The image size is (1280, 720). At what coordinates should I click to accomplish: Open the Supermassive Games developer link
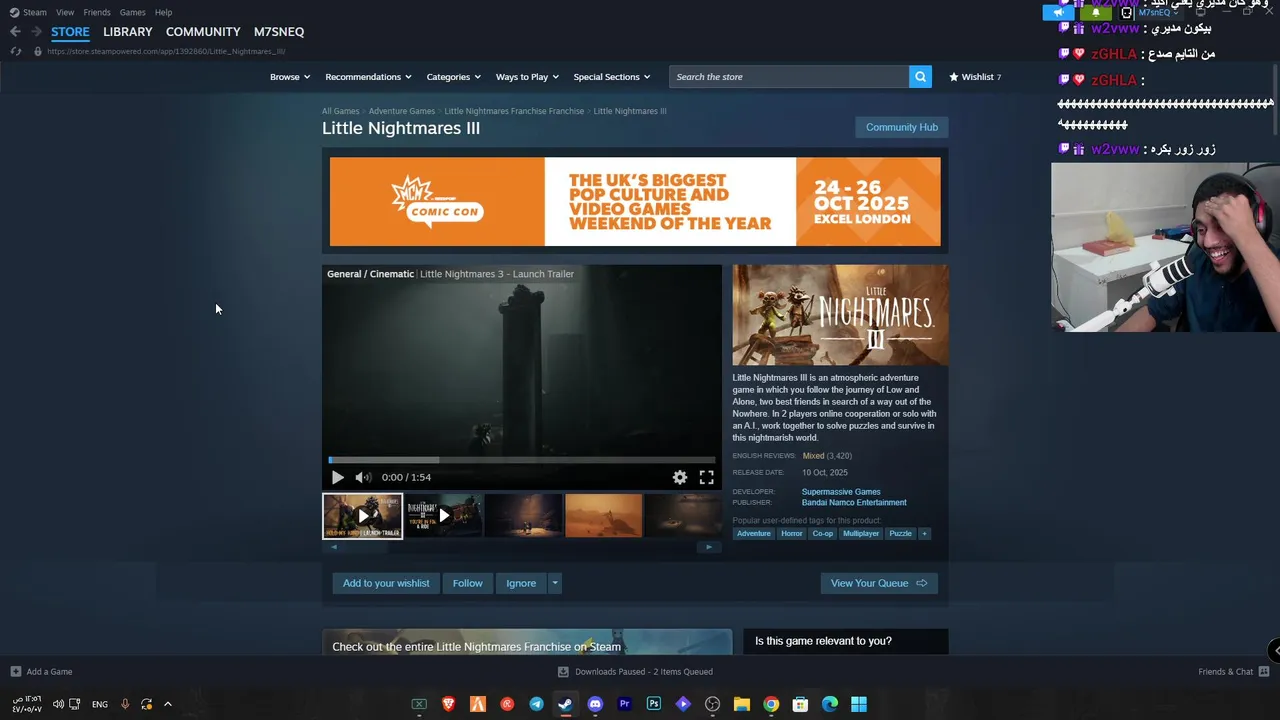click(x=841, y=492)
